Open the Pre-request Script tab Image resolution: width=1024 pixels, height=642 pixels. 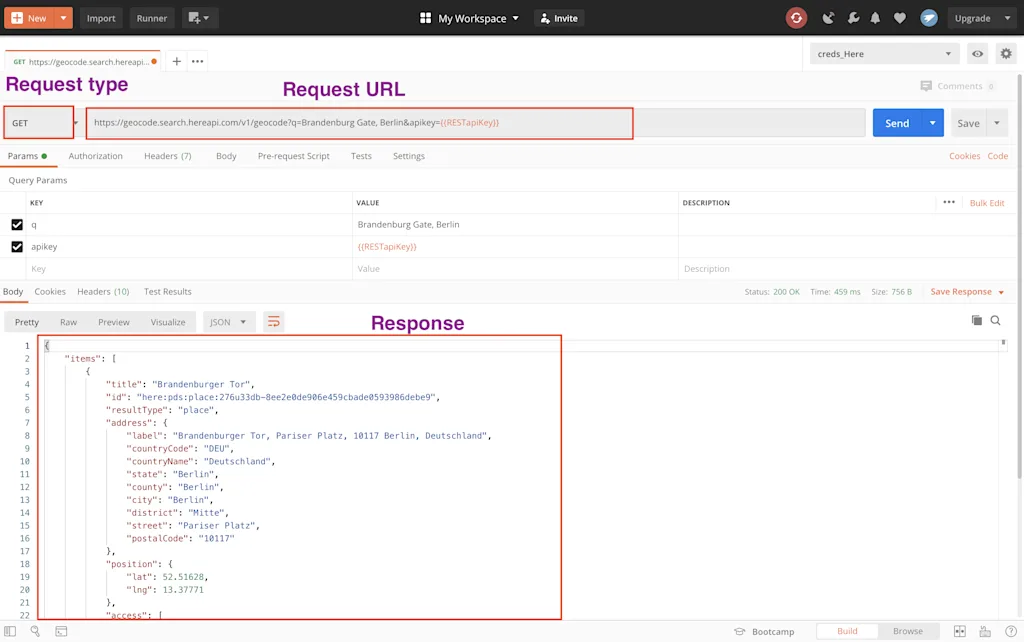[x=293, y=156]
